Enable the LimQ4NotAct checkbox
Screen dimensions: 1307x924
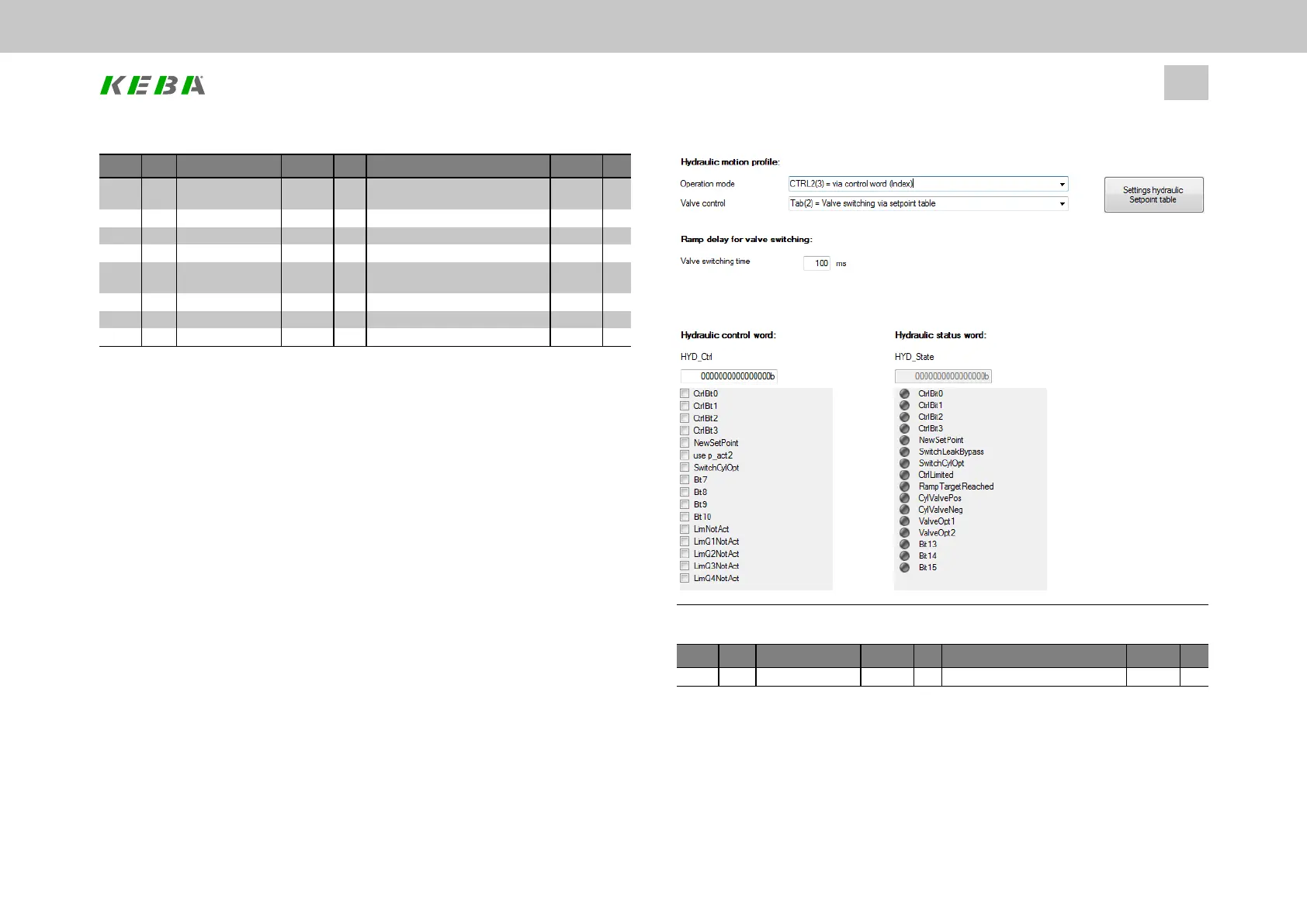[685, 578]
